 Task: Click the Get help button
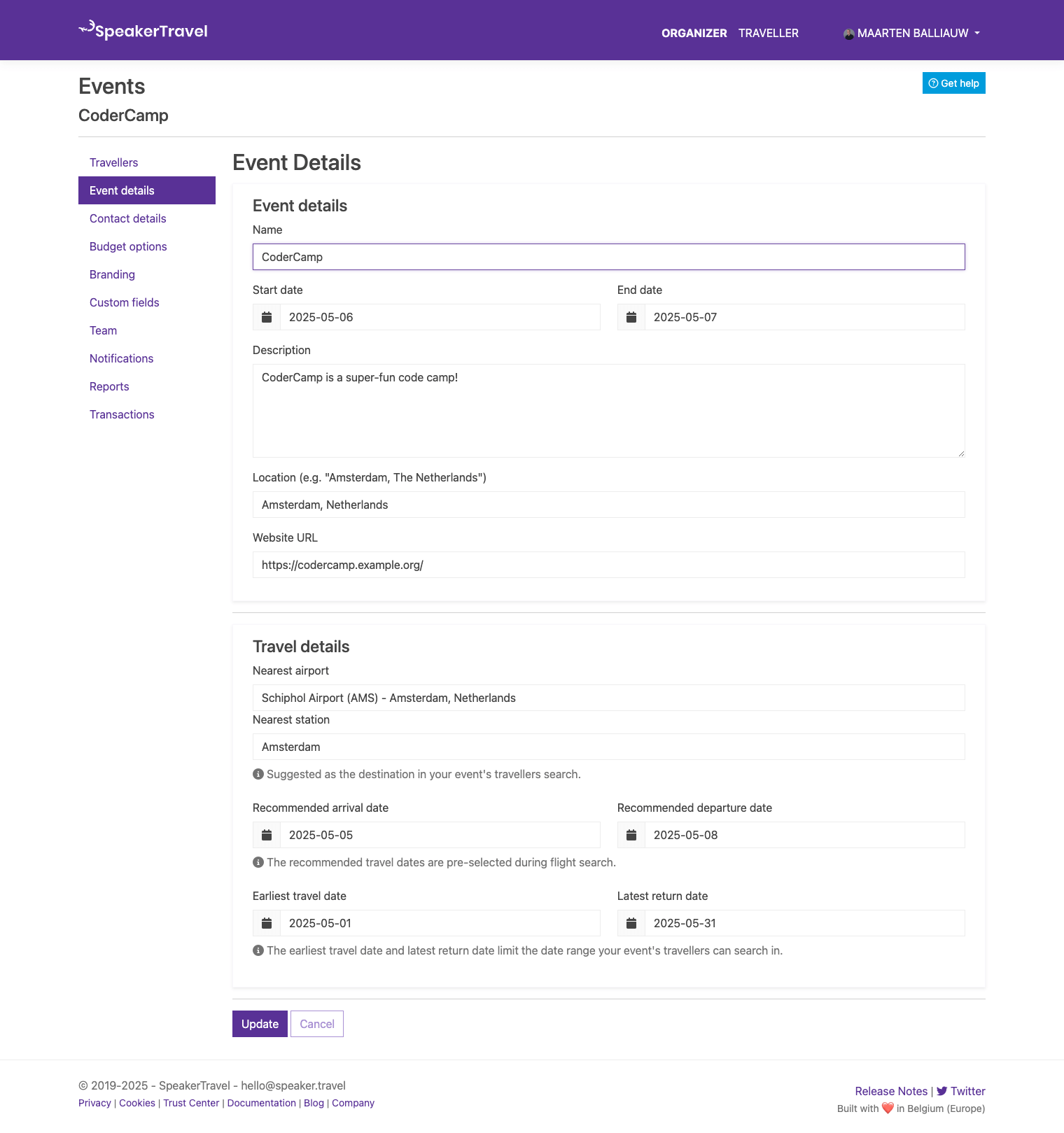click(x=953, y=83)
